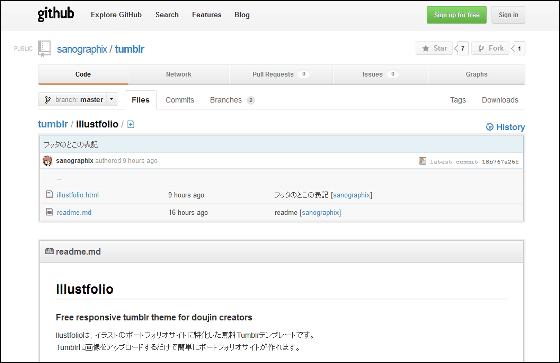Click sanographix author name in commit bar

(74, 161)
